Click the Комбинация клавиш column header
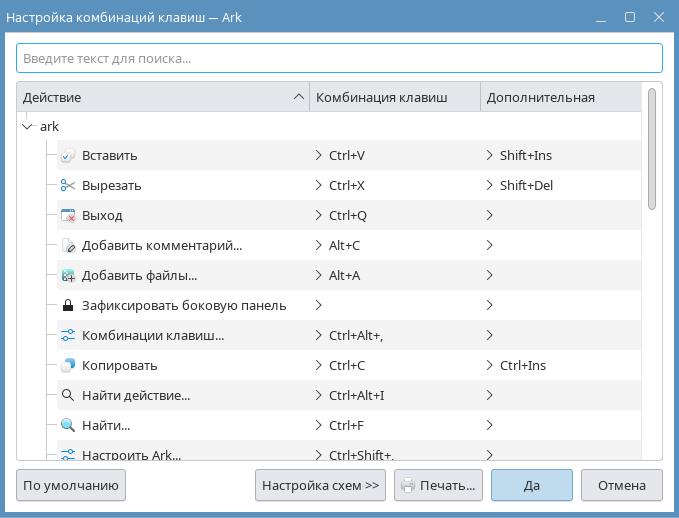The image size is (679, 518). 394,97
